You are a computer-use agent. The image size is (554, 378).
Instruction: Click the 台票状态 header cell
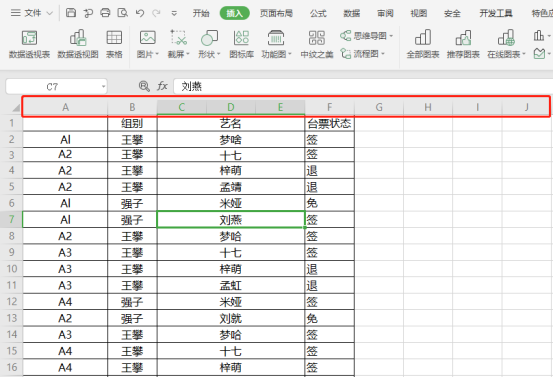pyautogui.click(x=329, y=123)
